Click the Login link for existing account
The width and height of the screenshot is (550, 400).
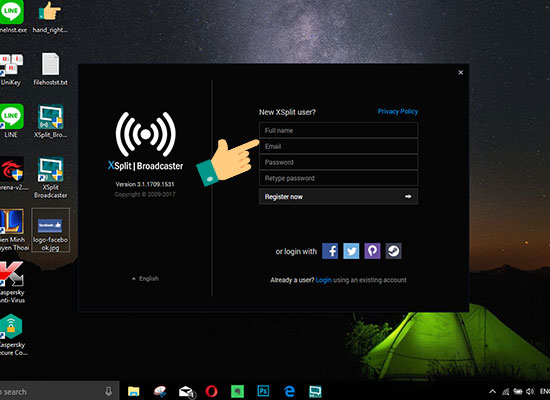tap(323, 280)
